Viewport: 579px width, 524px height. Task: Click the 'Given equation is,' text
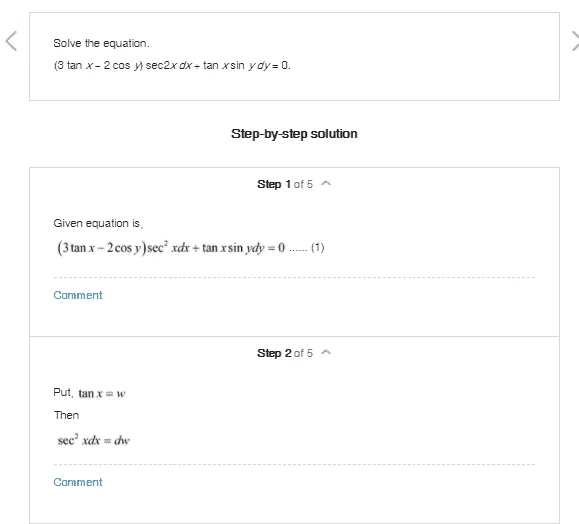point(98,223)
